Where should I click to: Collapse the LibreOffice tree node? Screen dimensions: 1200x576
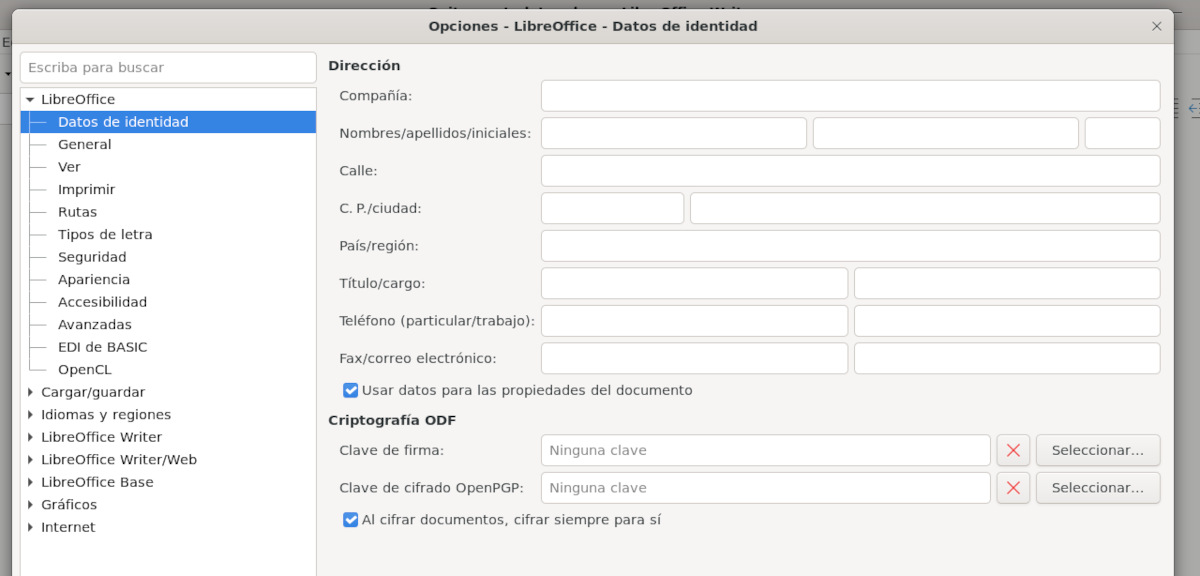pos(30,100)
